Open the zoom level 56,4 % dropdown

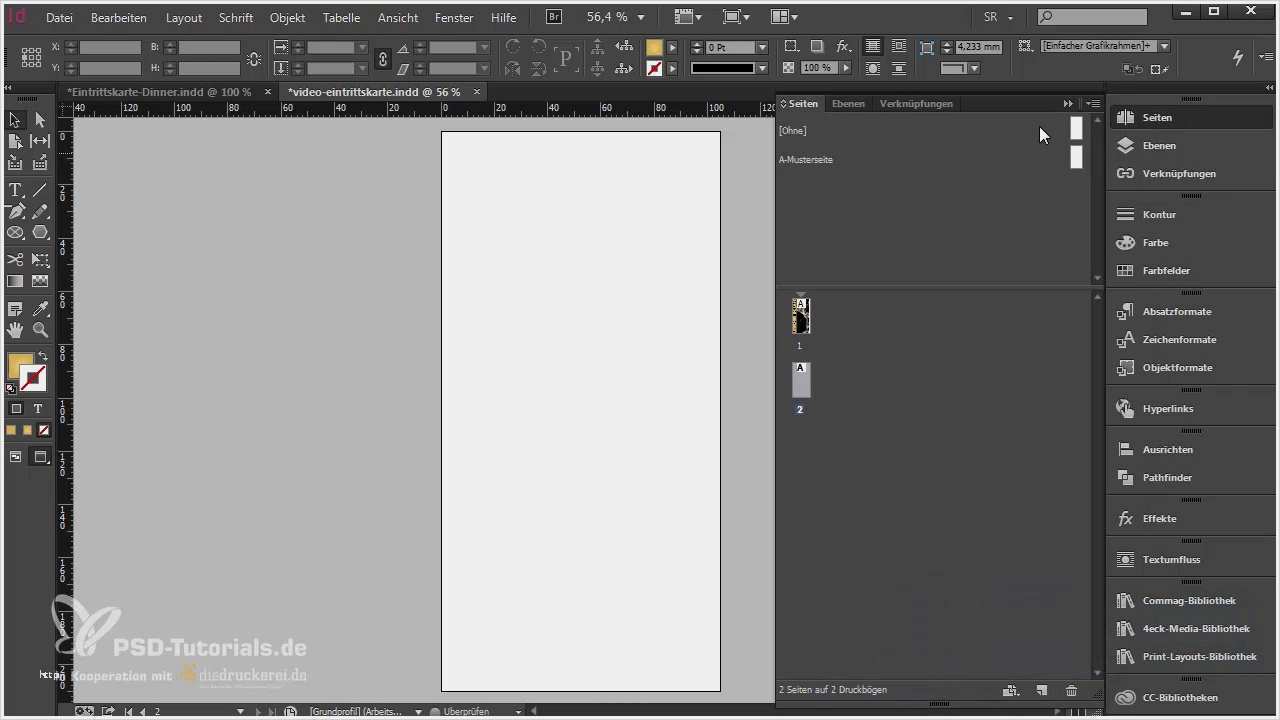(641, 18)
